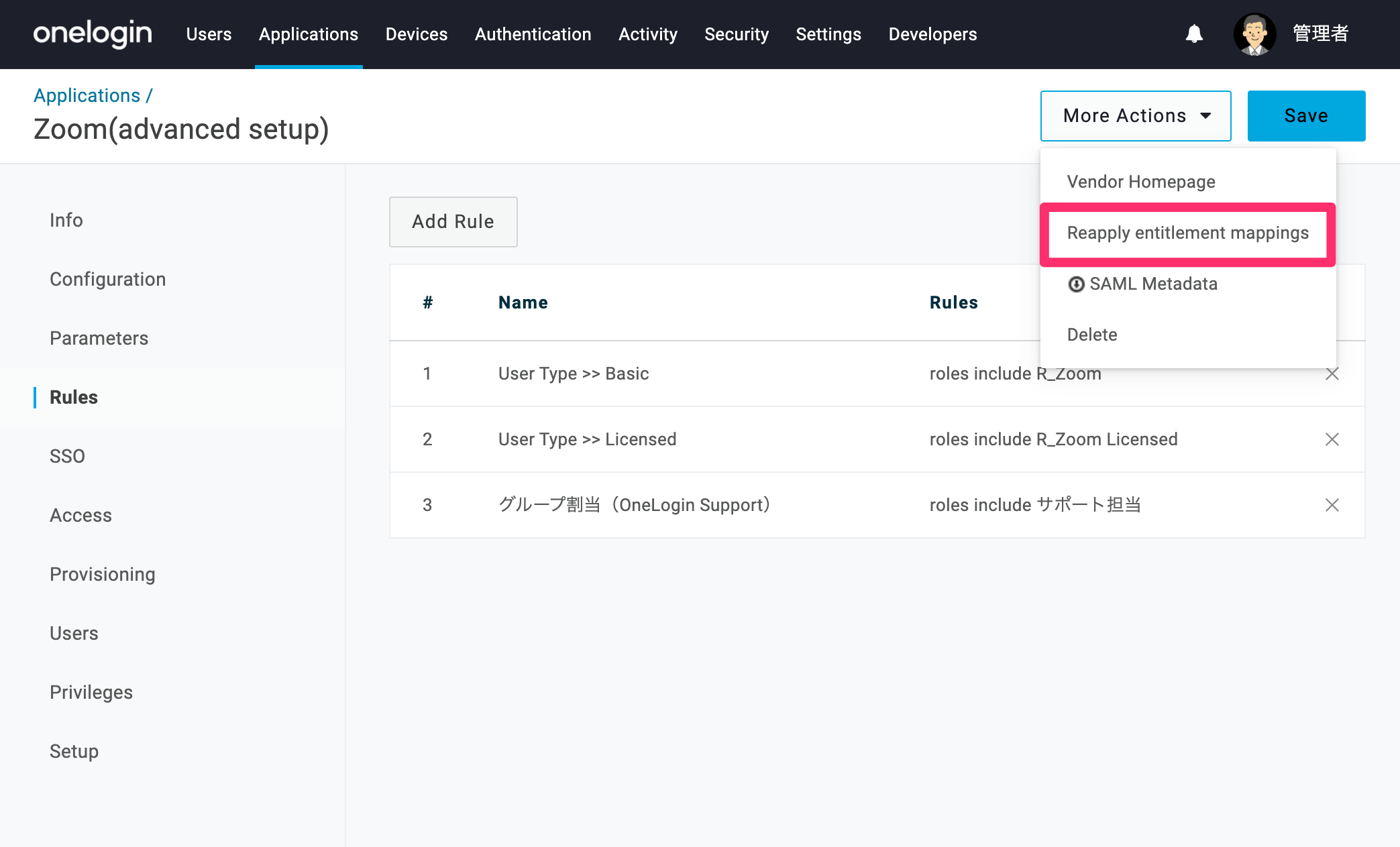1400x847 pixels.
Task: Open the Users top navigation menu
Action: (209, 34)
